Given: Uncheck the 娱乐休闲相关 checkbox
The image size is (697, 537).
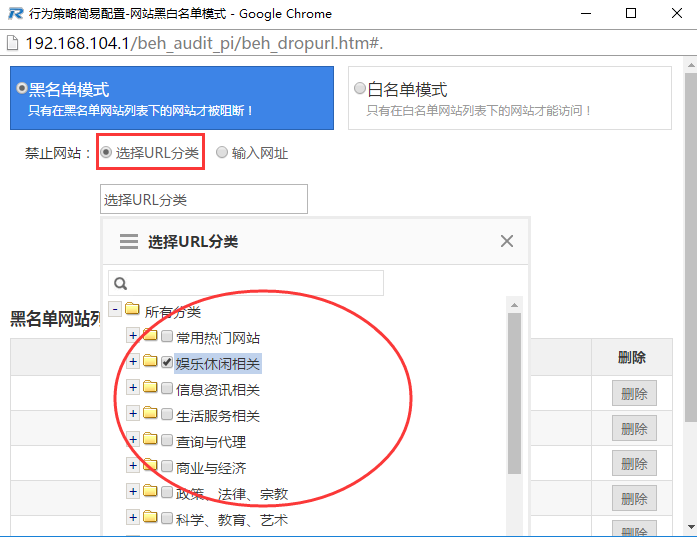Looking at the screenshot, I should click(167, 362).
